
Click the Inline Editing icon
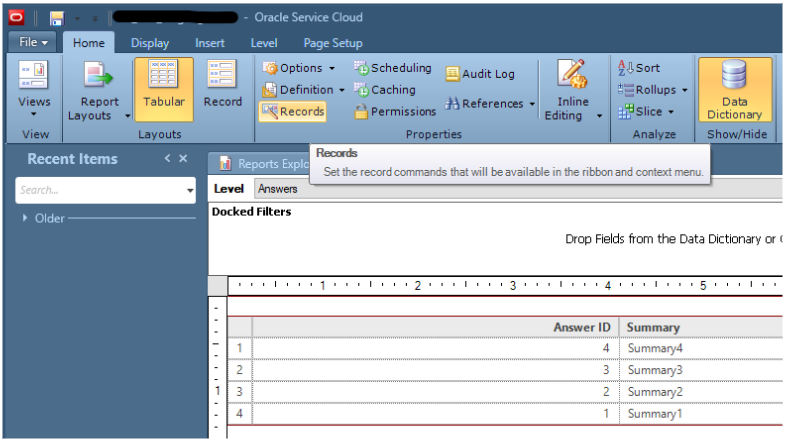click(x=572, y=73)
